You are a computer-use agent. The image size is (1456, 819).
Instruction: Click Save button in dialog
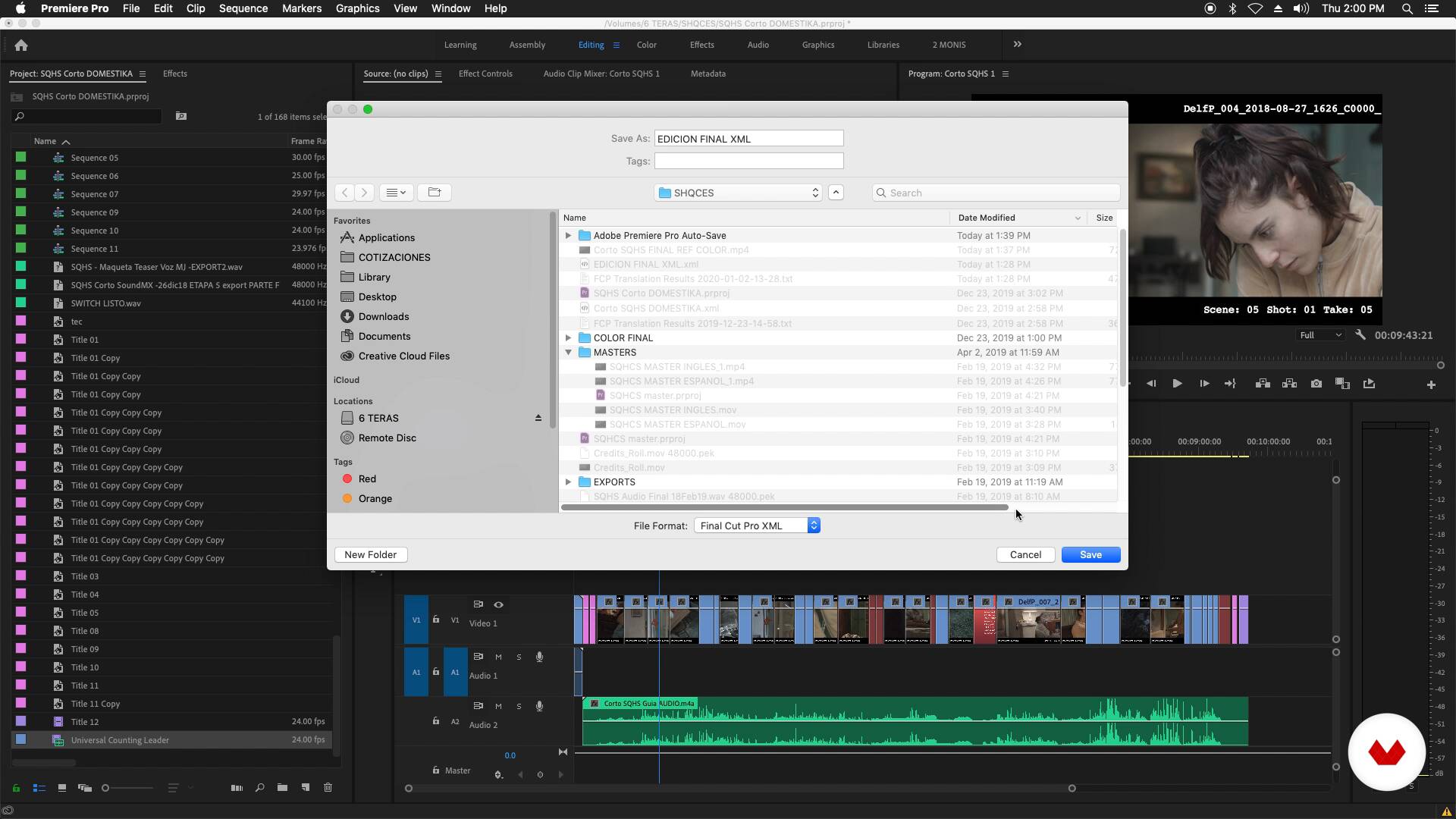coord(1090,555)
